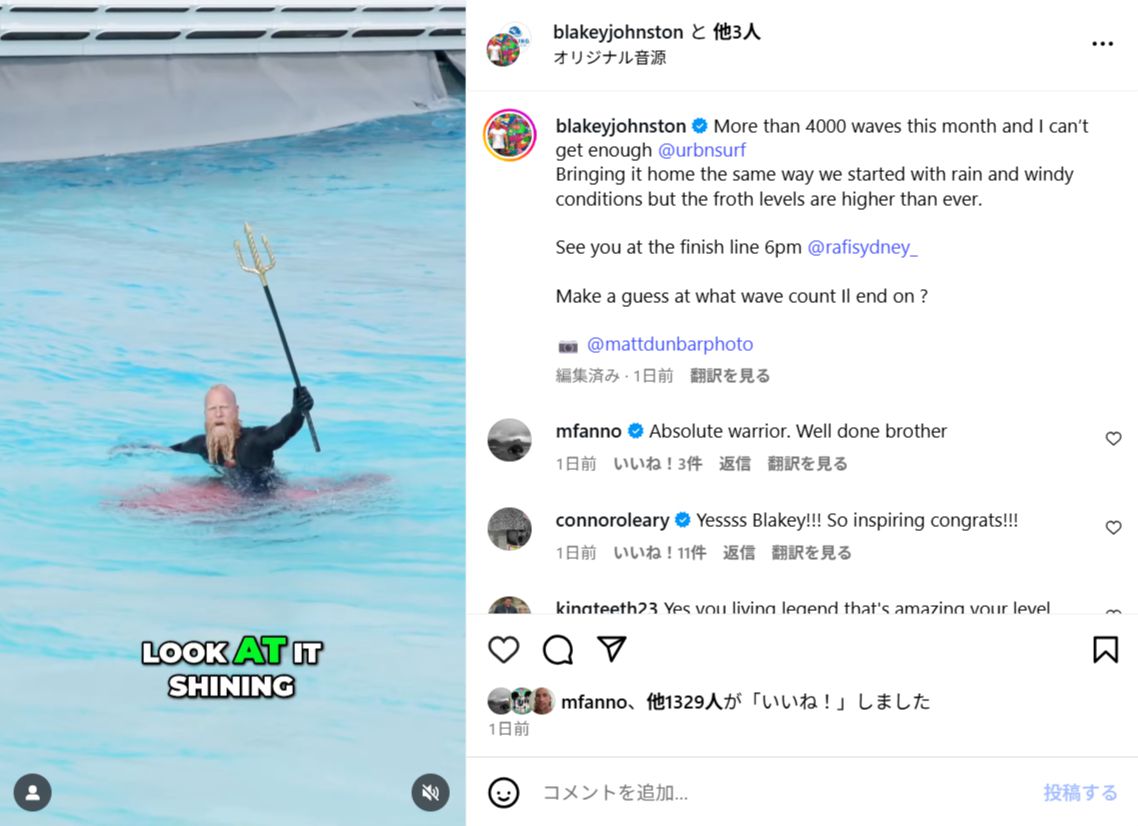
Task: Like the post with the heart icon
Action: [504, 650]
